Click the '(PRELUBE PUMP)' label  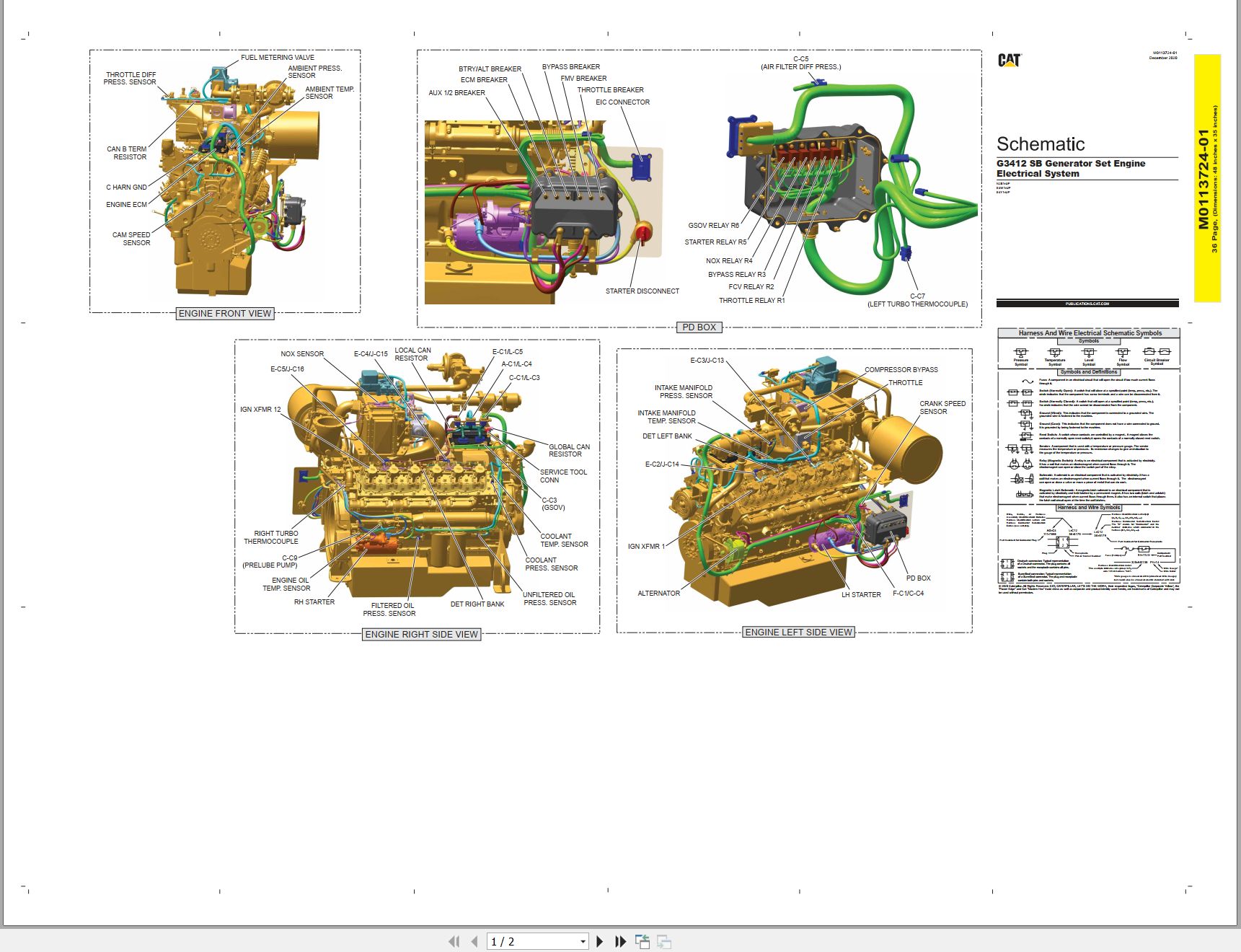[x=270, y=565]
